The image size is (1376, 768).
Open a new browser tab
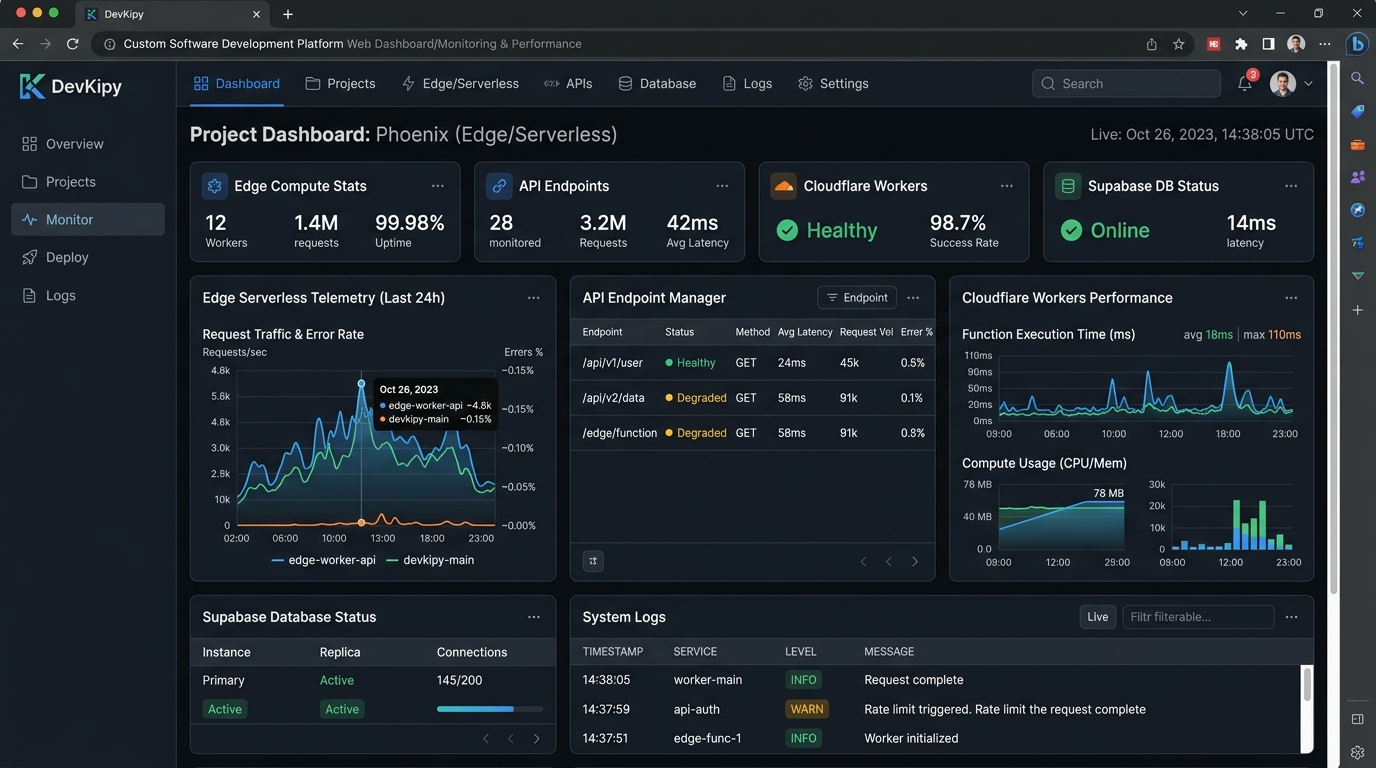(x=288, y=14)
